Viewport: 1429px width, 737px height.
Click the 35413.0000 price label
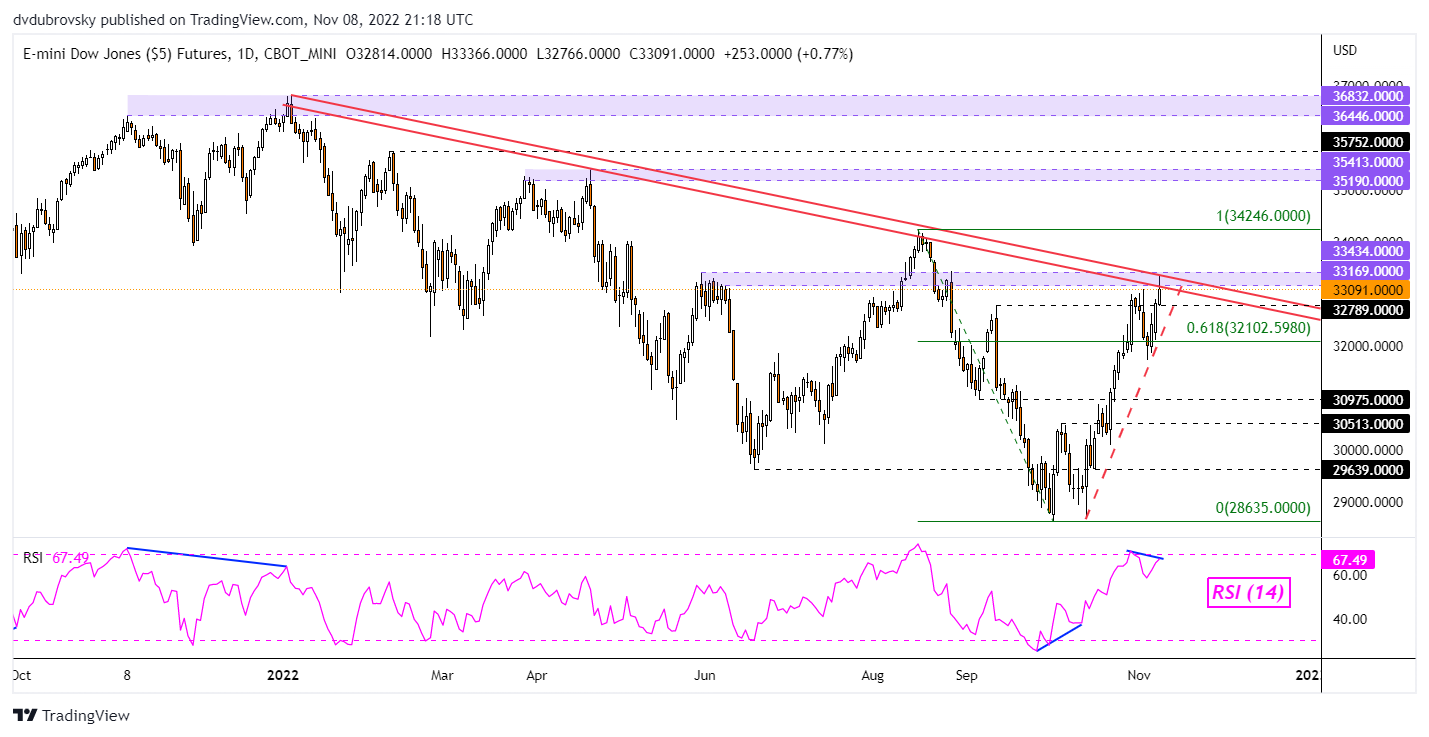1364,161
